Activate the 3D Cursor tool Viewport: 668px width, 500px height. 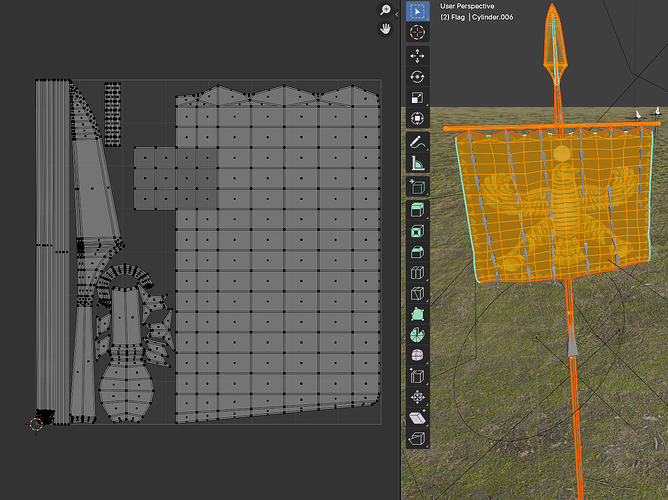(x=418, y=32)
